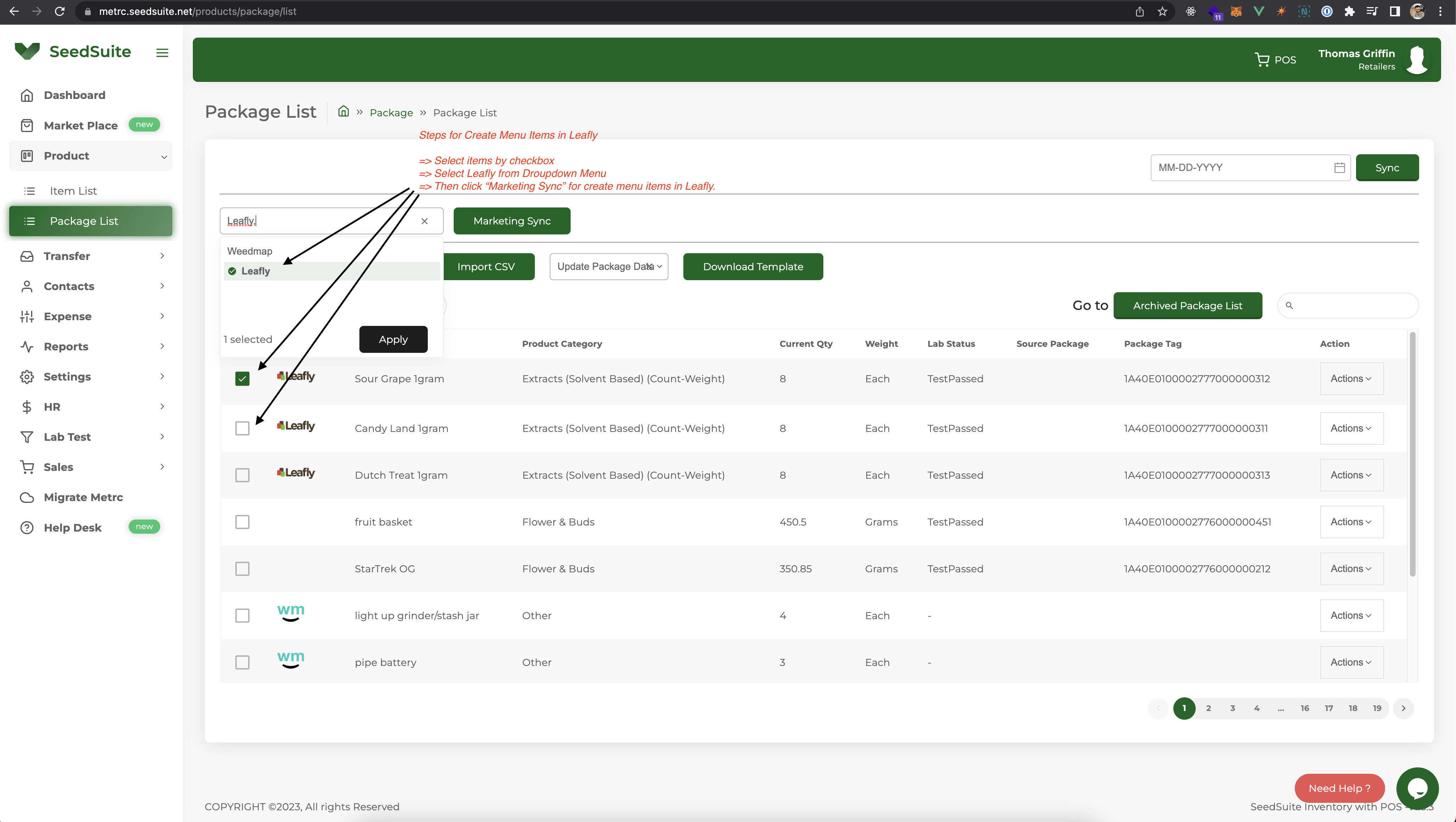
Task: Open the POS cart icon
Action: pyautogui.click(x=1261, y=59)
